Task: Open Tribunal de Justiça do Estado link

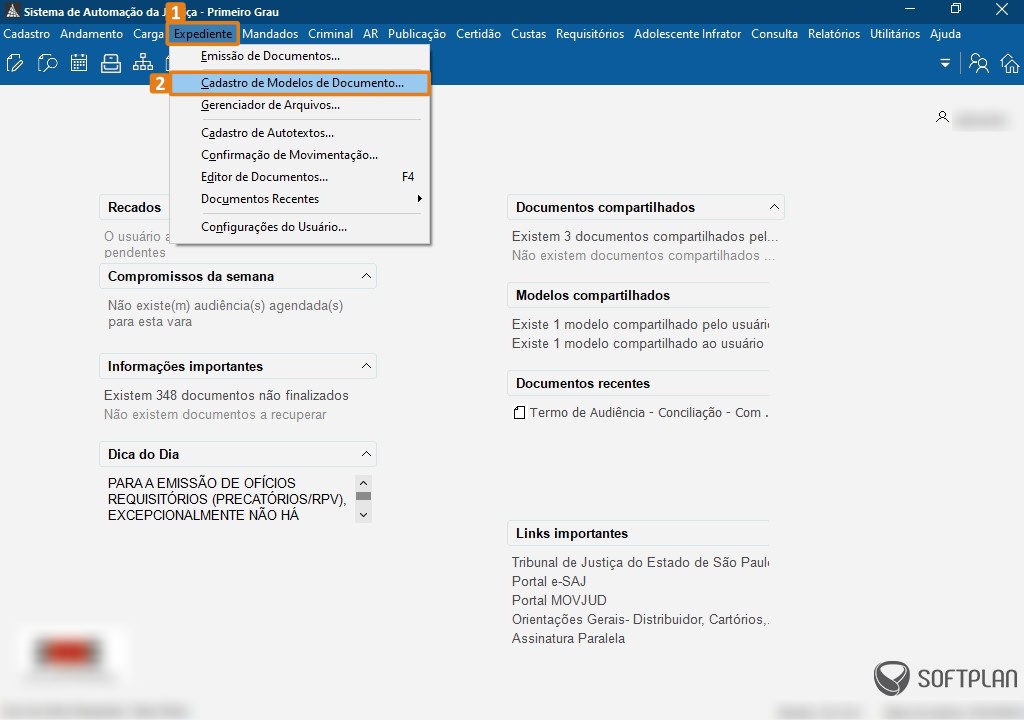Action: coord(640,563)
